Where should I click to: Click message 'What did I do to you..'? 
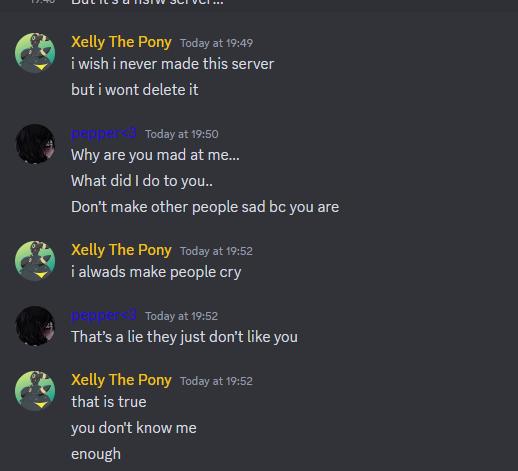click(x=142, y=181)
